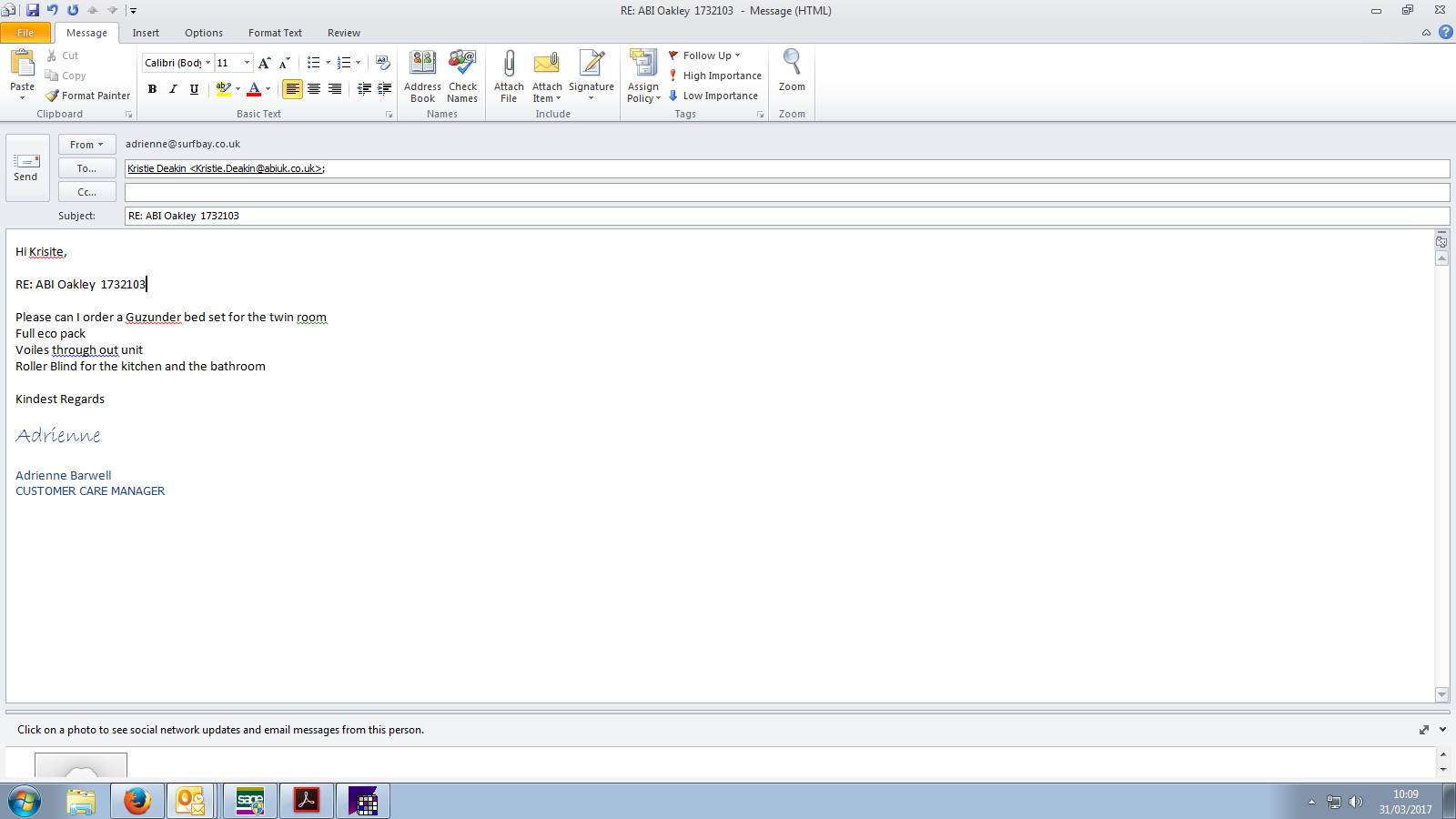1456x819 pixels.
Task: Run Check Names on recipients
Action: pos(462,76)
